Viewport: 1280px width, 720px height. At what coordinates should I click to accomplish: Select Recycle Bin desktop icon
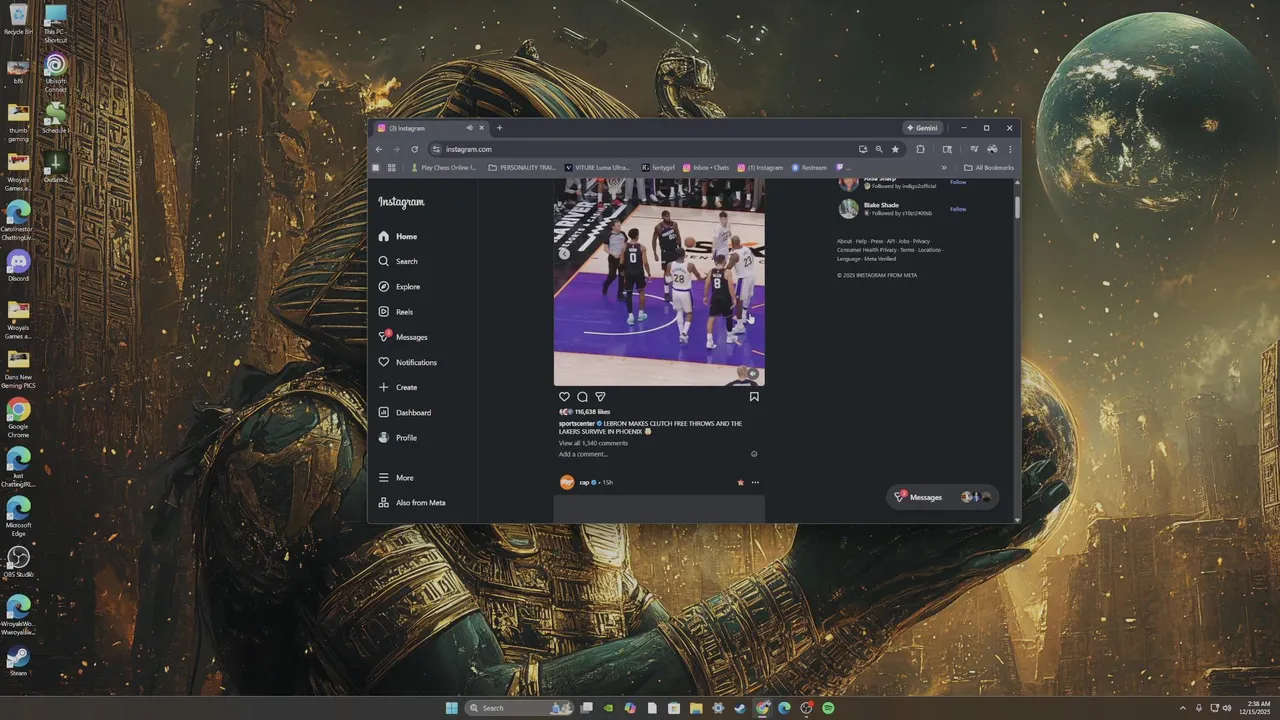coord(18,20)
